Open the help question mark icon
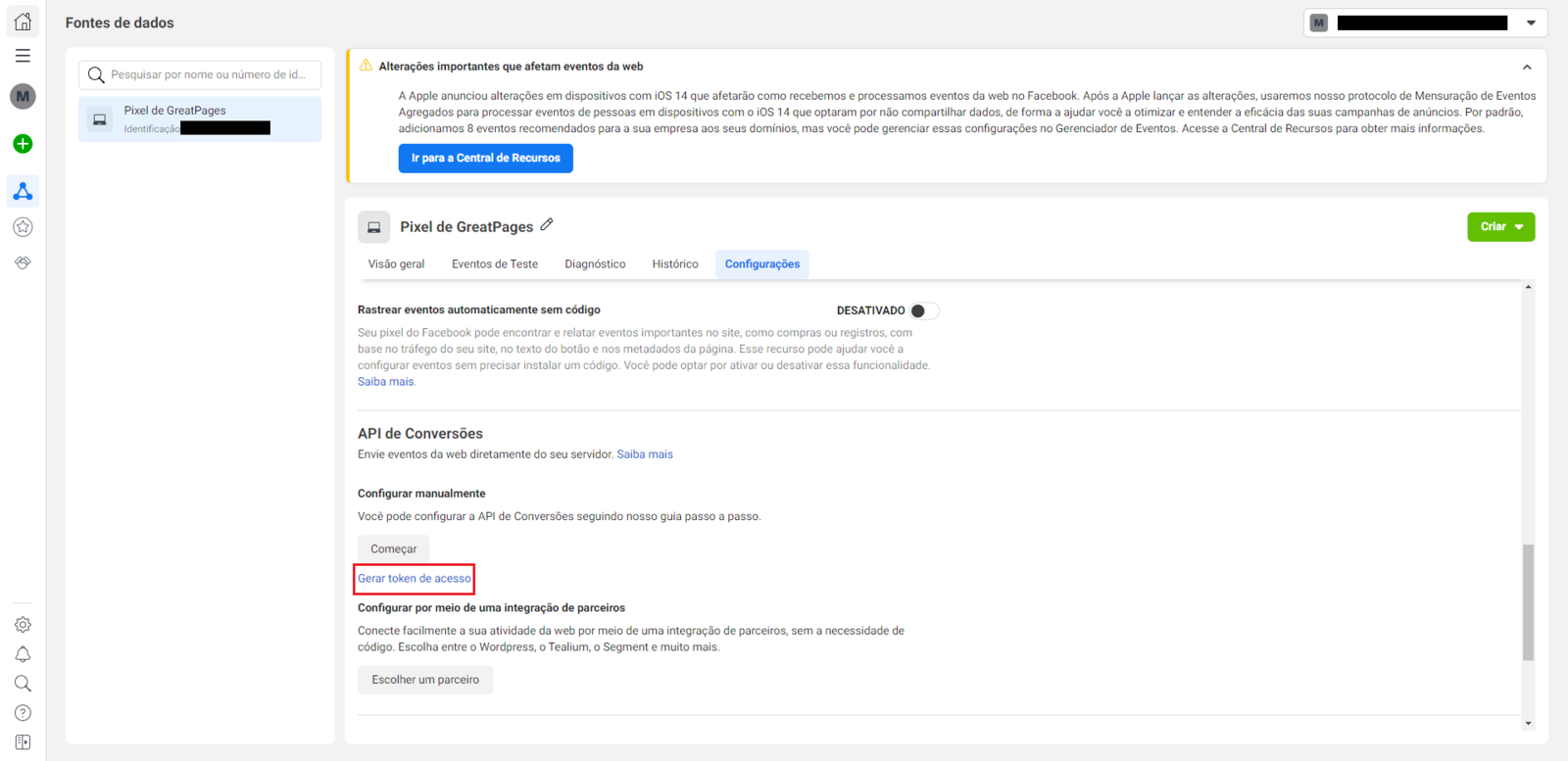 coord(23,713)
